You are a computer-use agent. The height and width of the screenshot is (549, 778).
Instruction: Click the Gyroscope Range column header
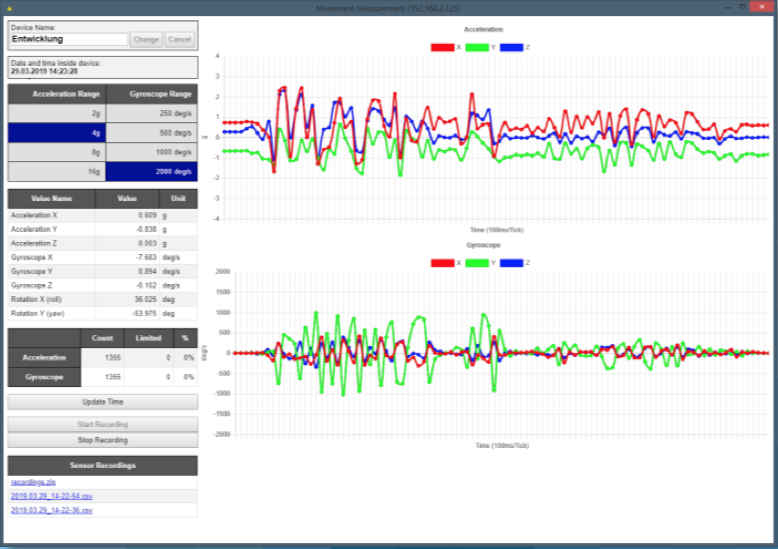point(152,94)
